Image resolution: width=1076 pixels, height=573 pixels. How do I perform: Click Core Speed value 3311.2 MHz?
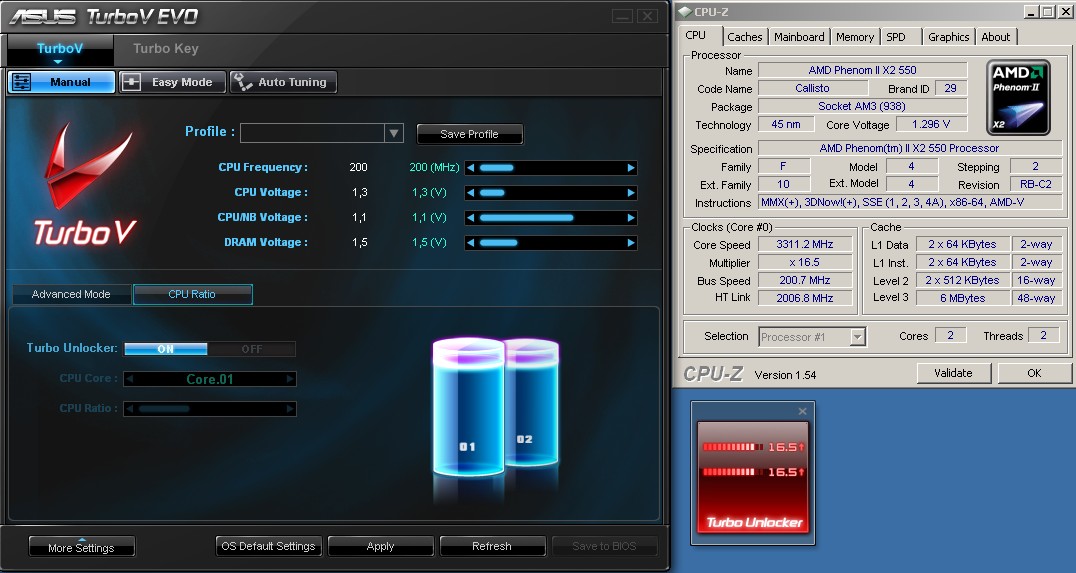click(805, 244)
